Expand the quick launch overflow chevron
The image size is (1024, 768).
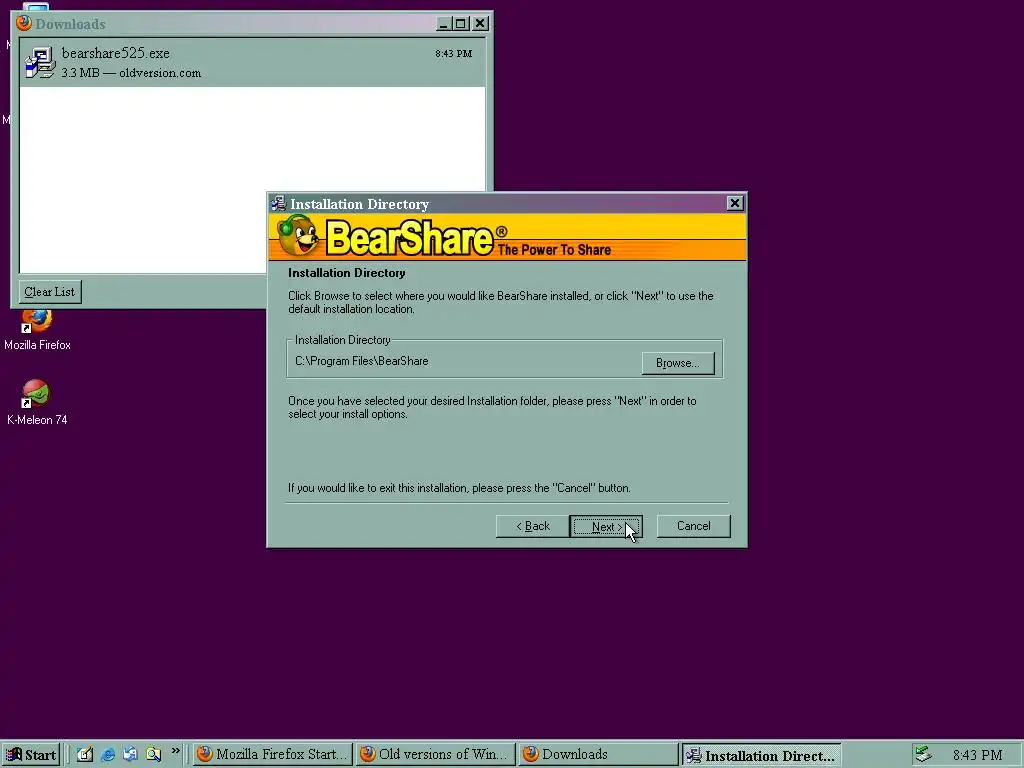pos(176,751)
